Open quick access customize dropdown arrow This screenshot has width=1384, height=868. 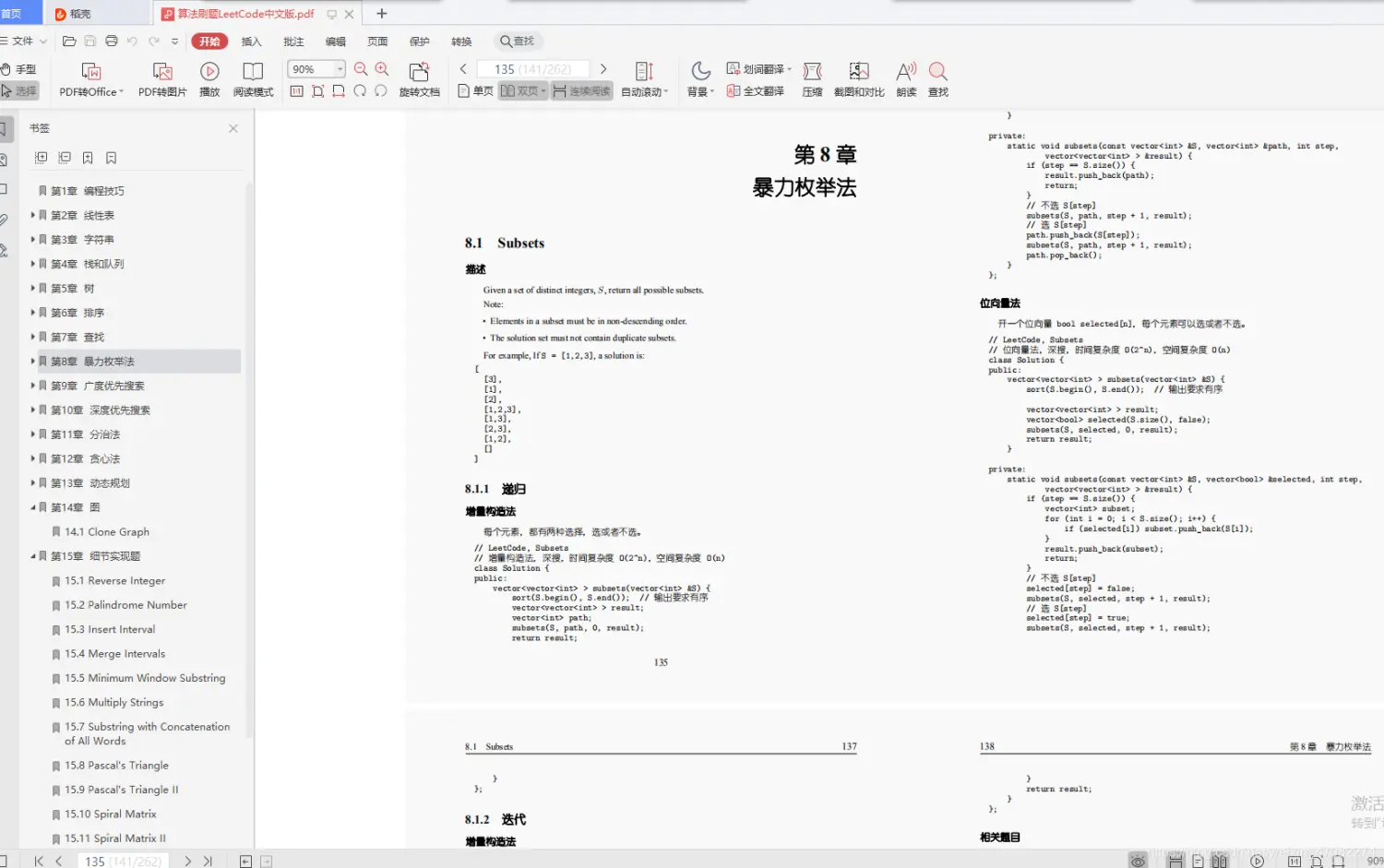pyautogui.click(x=174, y=41)
